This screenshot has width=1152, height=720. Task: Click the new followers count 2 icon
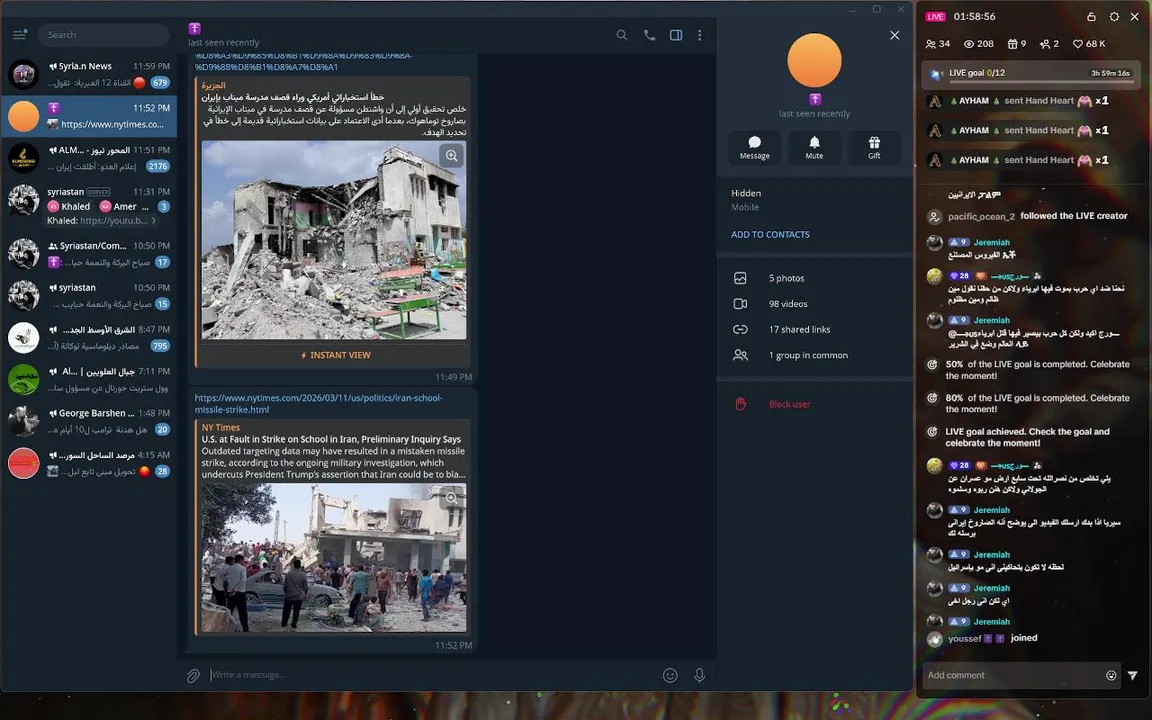click(x=1045, y=43)
